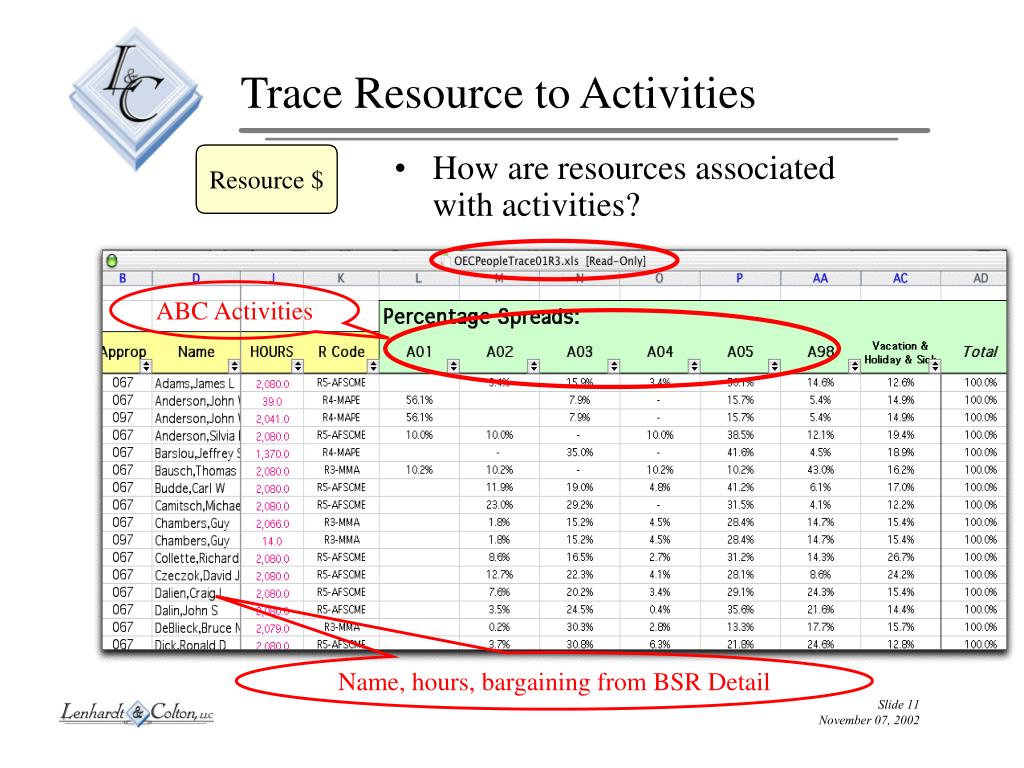
Task: Open the HOURS column filter arrow
Action: point(297,366)
